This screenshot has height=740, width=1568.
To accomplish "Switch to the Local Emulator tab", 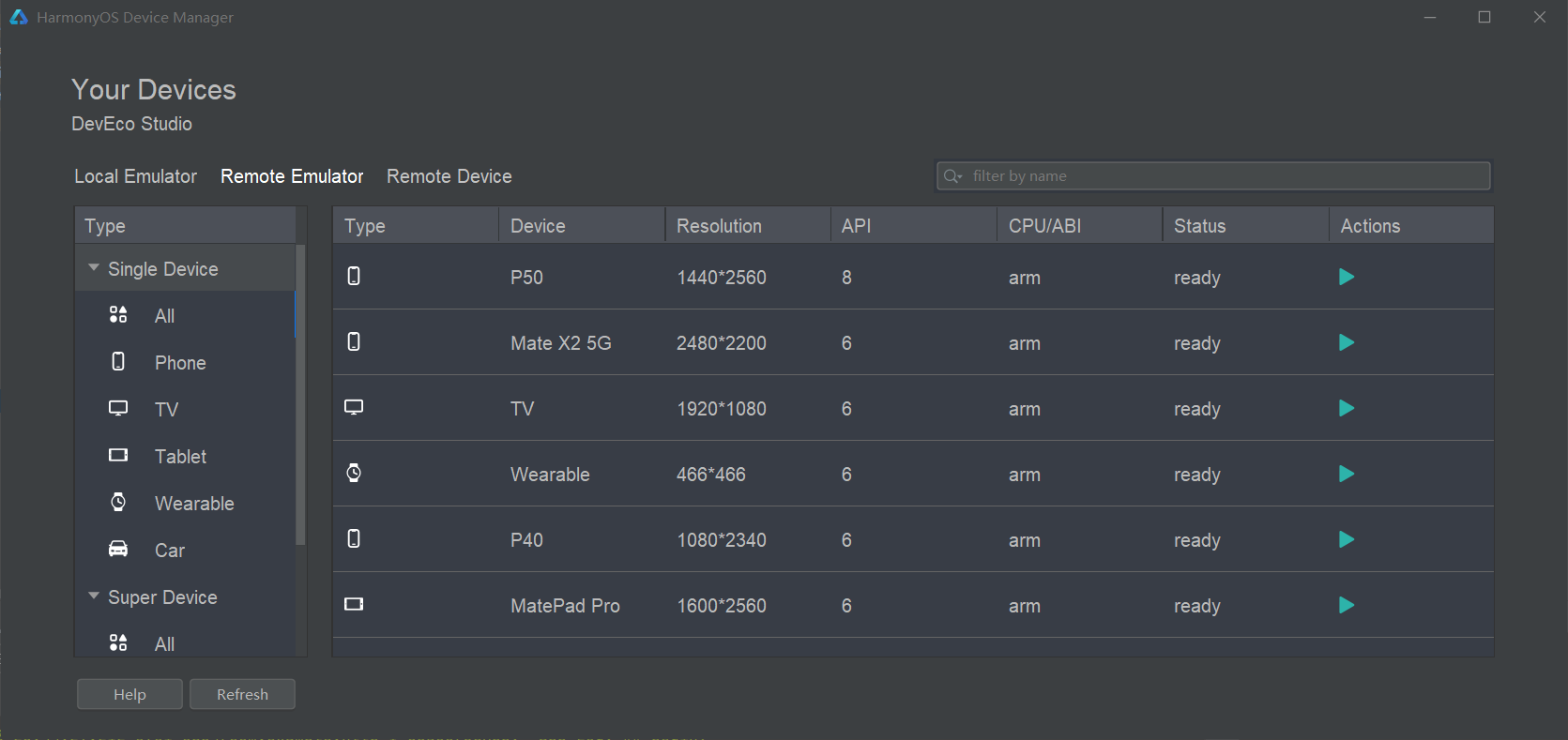I will (136, 176).
